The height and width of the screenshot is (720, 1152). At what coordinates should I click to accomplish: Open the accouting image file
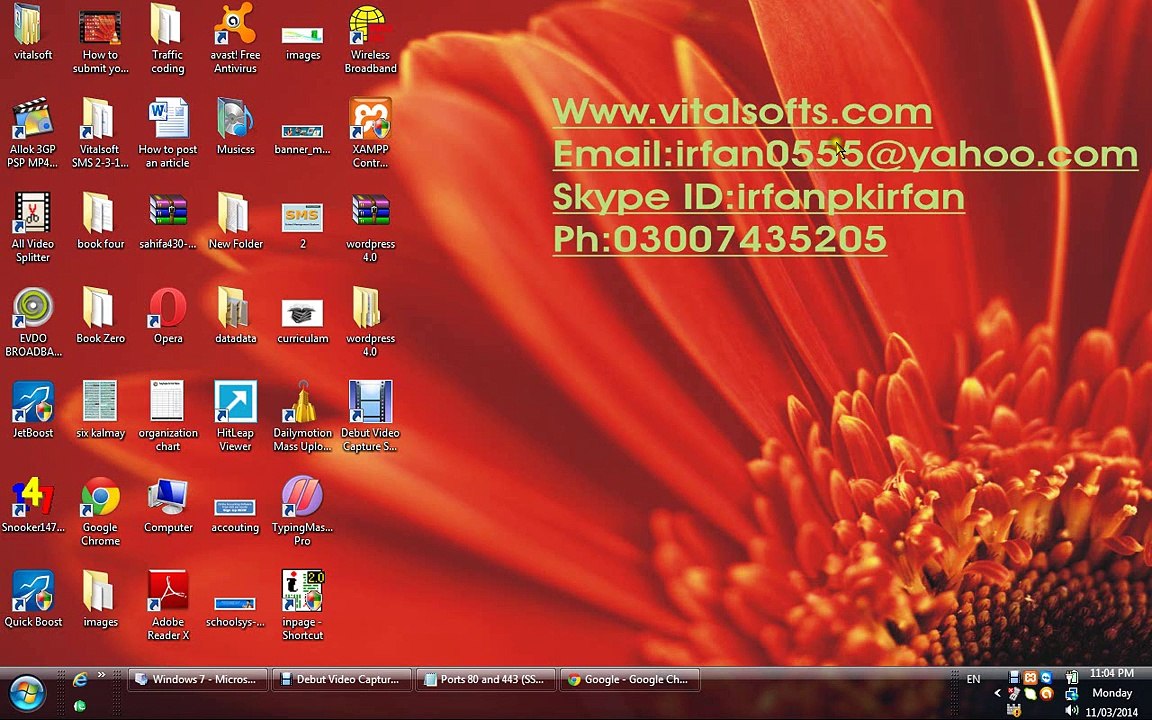(x=235, y=515)
